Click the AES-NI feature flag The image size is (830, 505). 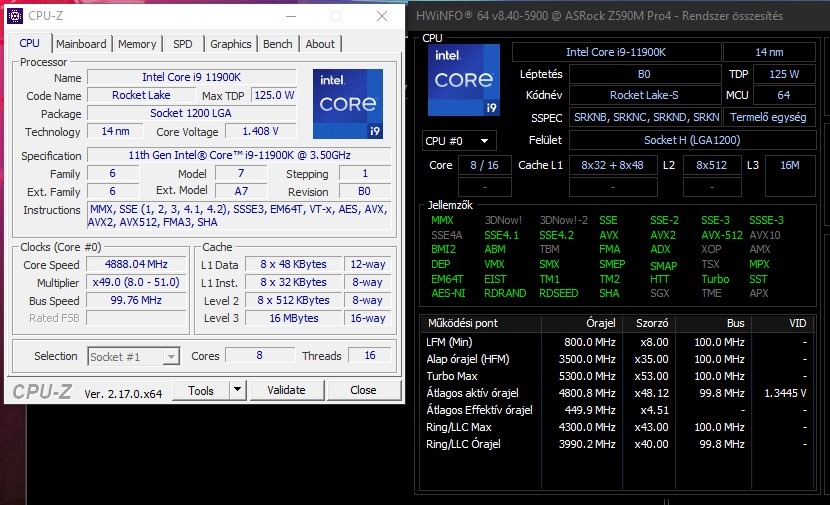click(x=448, y=293)
